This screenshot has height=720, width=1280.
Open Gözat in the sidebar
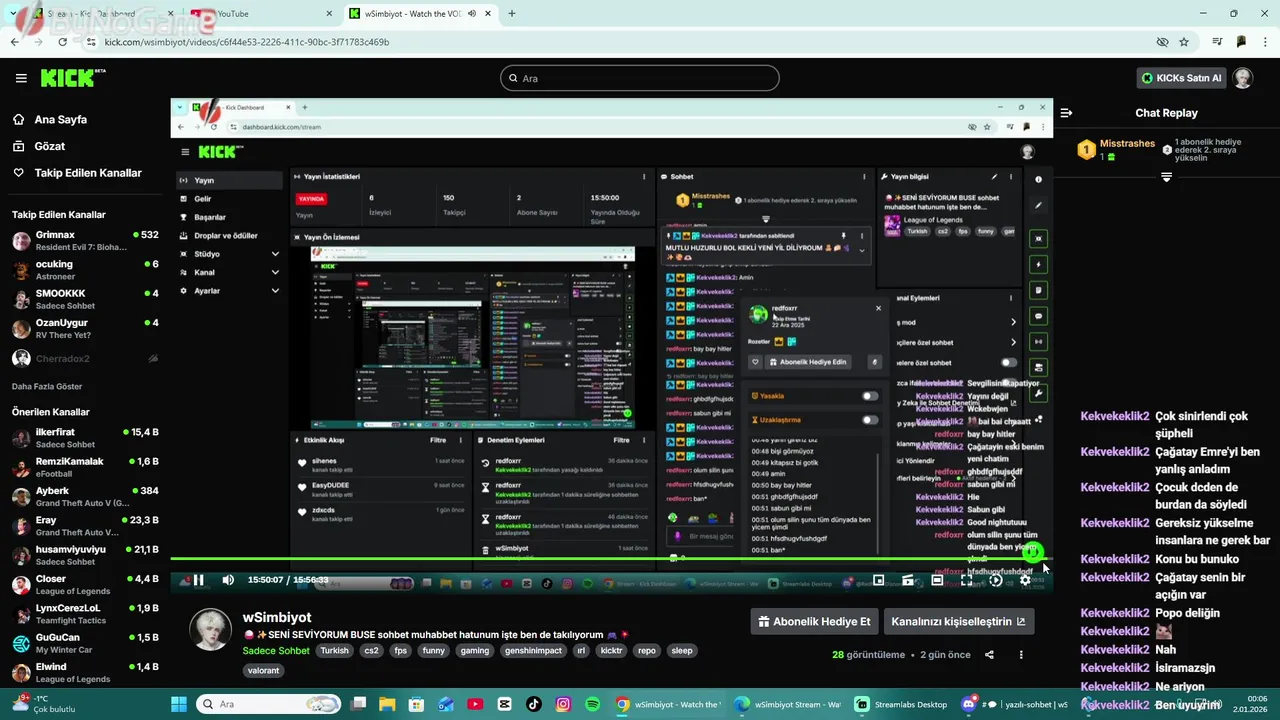pos(50,146)
